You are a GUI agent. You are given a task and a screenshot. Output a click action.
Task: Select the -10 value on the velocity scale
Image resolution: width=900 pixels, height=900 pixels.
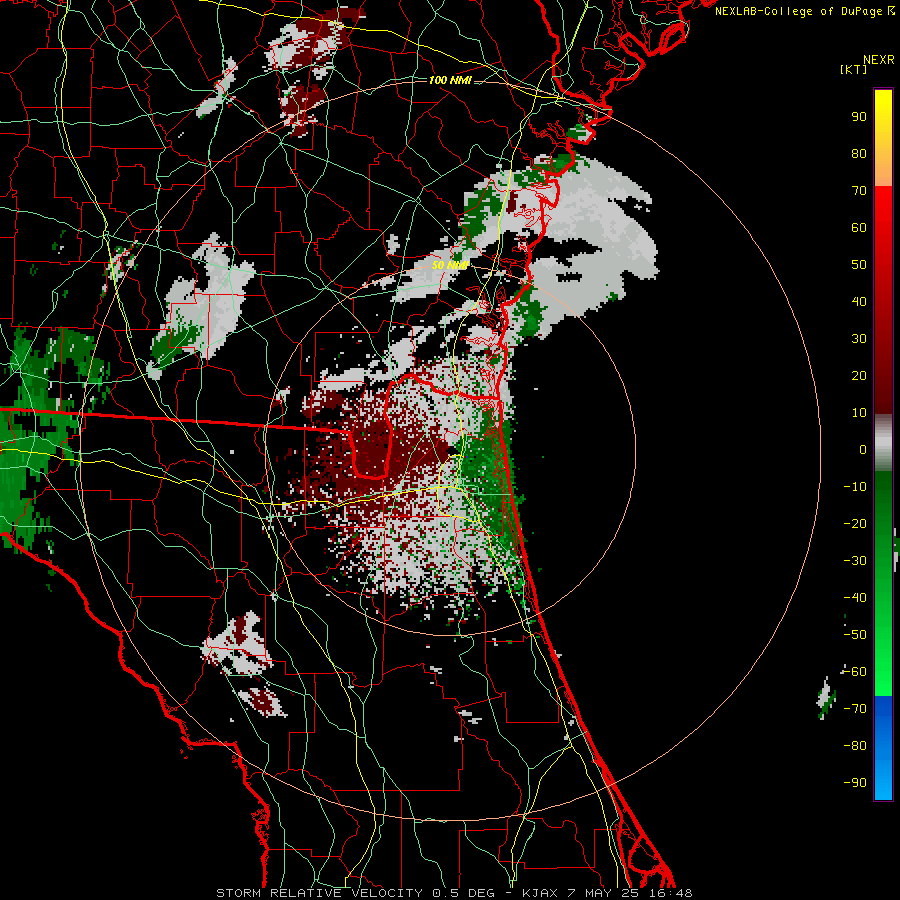tap(855, 487)
